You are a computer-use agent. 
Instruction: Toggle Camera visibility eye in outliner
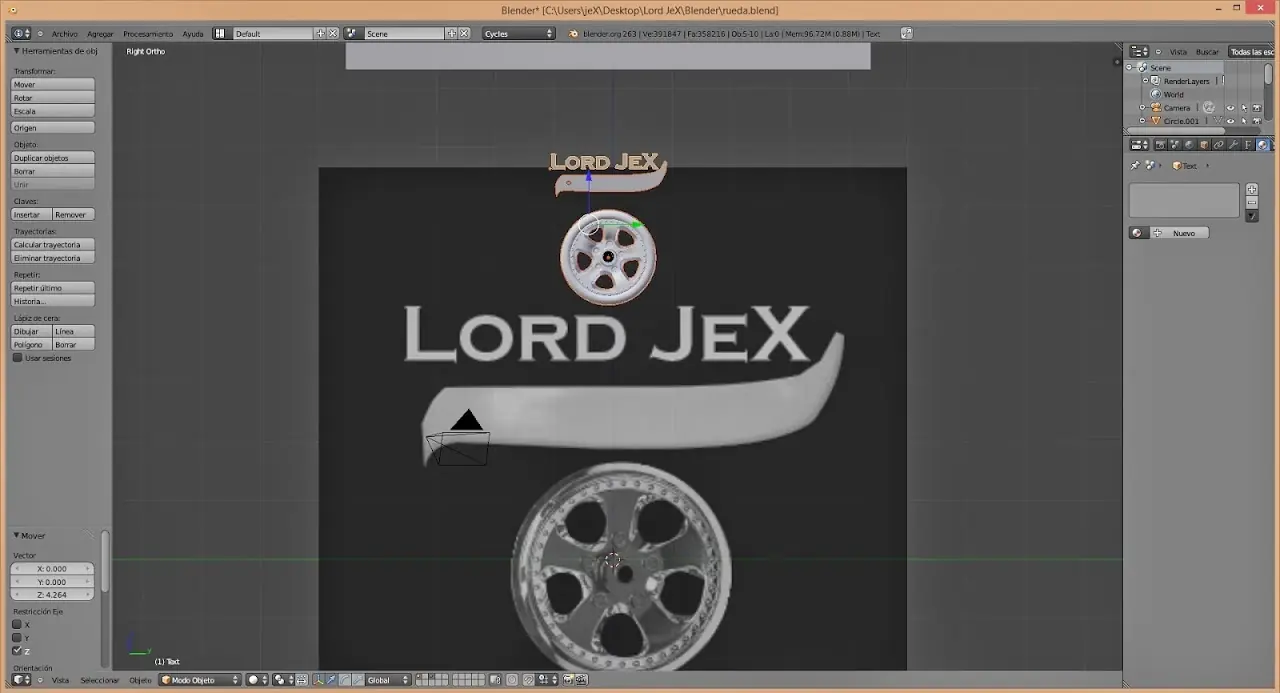click(1230, 108)
